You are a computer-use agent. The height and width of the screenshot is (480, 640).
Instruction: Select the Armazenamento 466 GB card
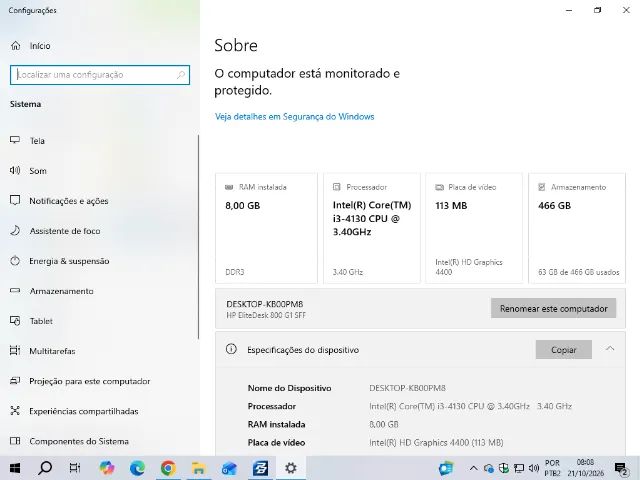click(x=577, y=228)
